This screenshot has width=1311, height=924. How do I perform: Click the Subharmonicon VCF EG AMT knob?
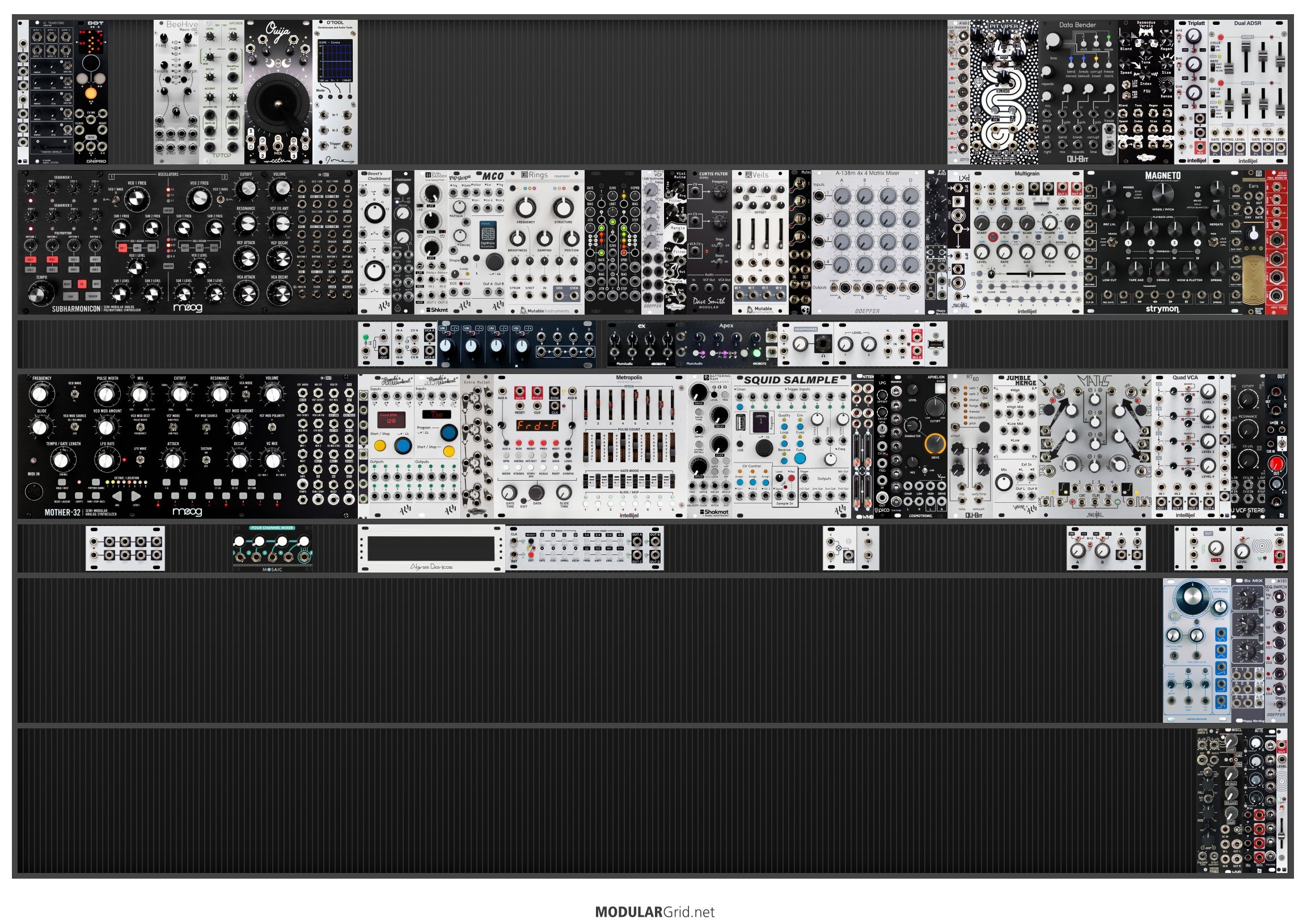(x=279, y=224)
